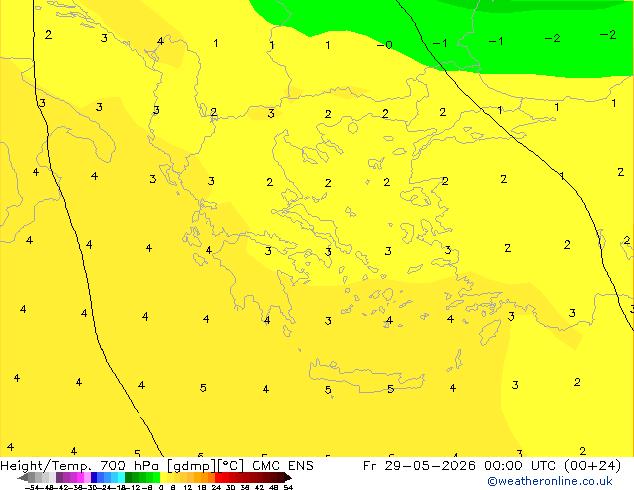The image size is (634, 490).
Task: Click the Height/Temp. 700 hPa chart title
Action: point(80,466)
